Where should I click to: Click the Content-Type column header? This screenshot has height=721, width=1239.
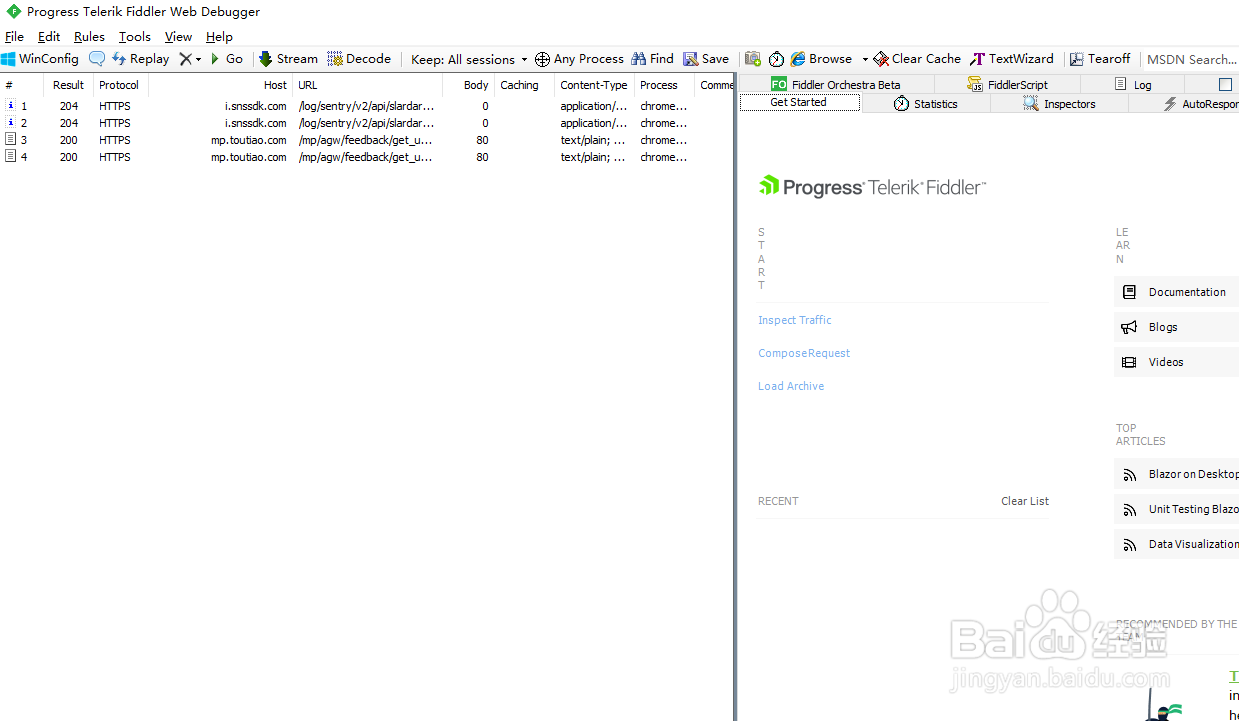[x=594, y=85]
